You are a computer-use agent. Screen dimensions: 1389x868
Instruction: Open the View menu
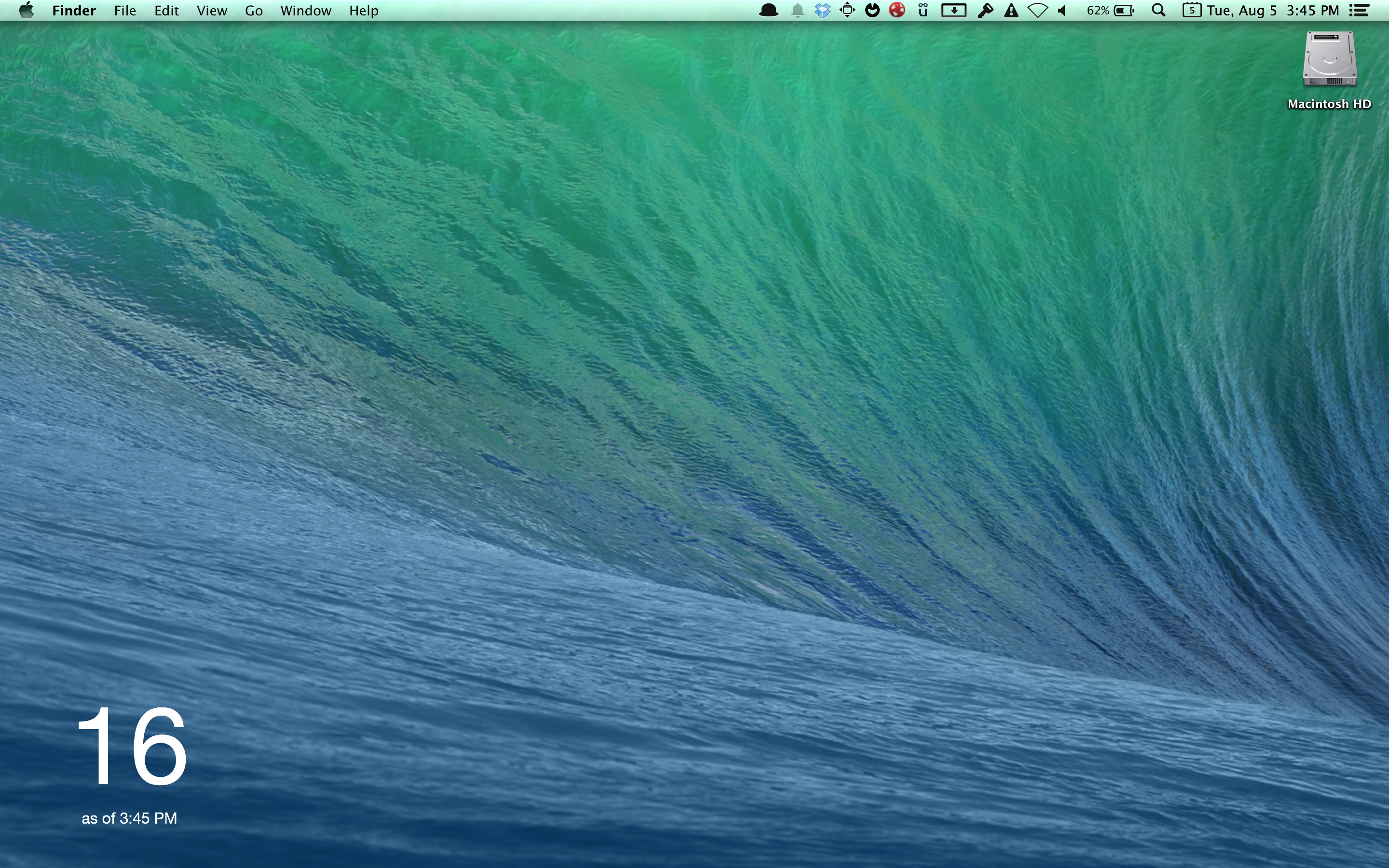pyautogui.click(x=212, y=10)
